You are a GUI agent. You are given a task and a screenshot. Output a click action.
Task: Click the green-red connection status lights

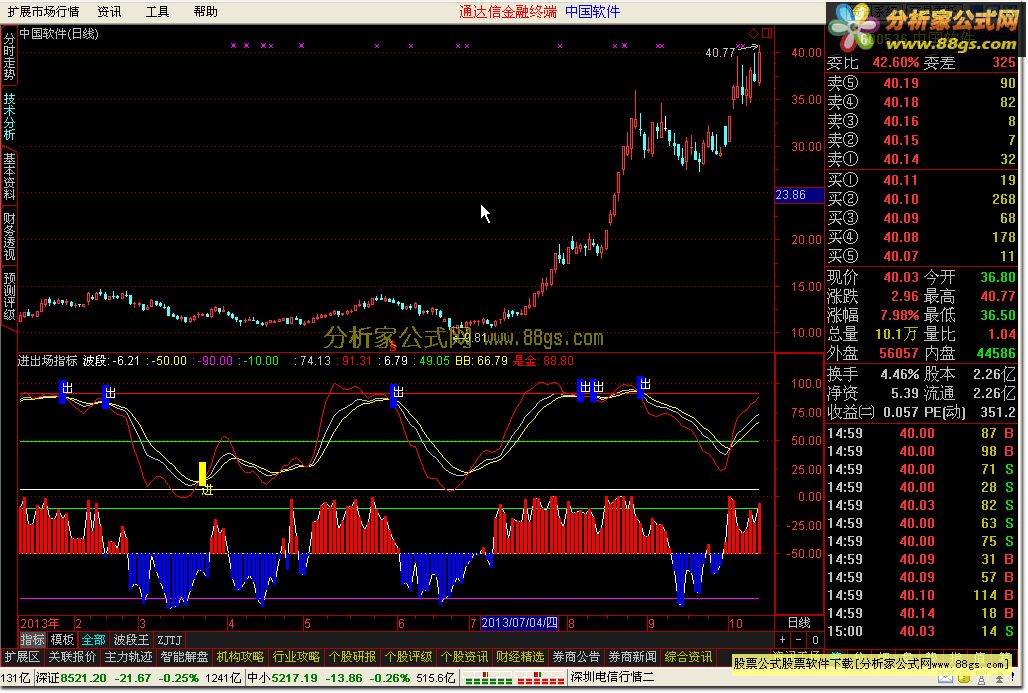tap(515, 678)
